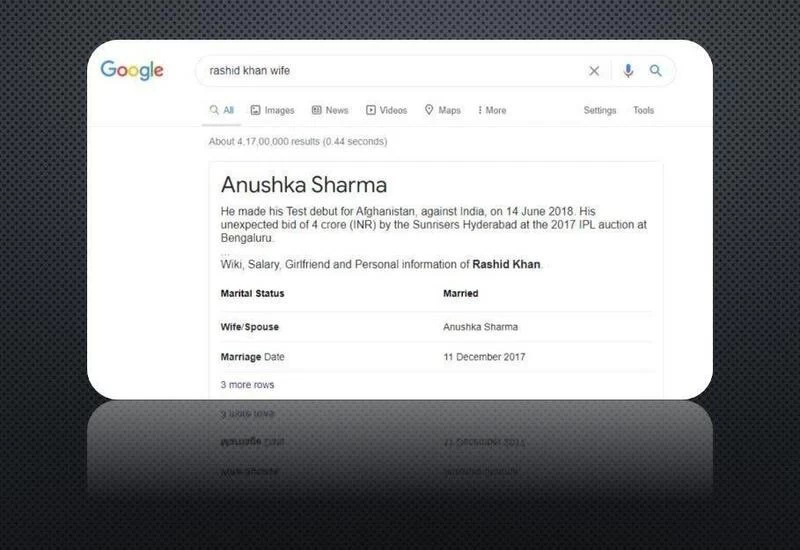Expand '3 more rows' in the table
Screen dimensions: 800x550
pyautogui.click(x=247, y=385)
